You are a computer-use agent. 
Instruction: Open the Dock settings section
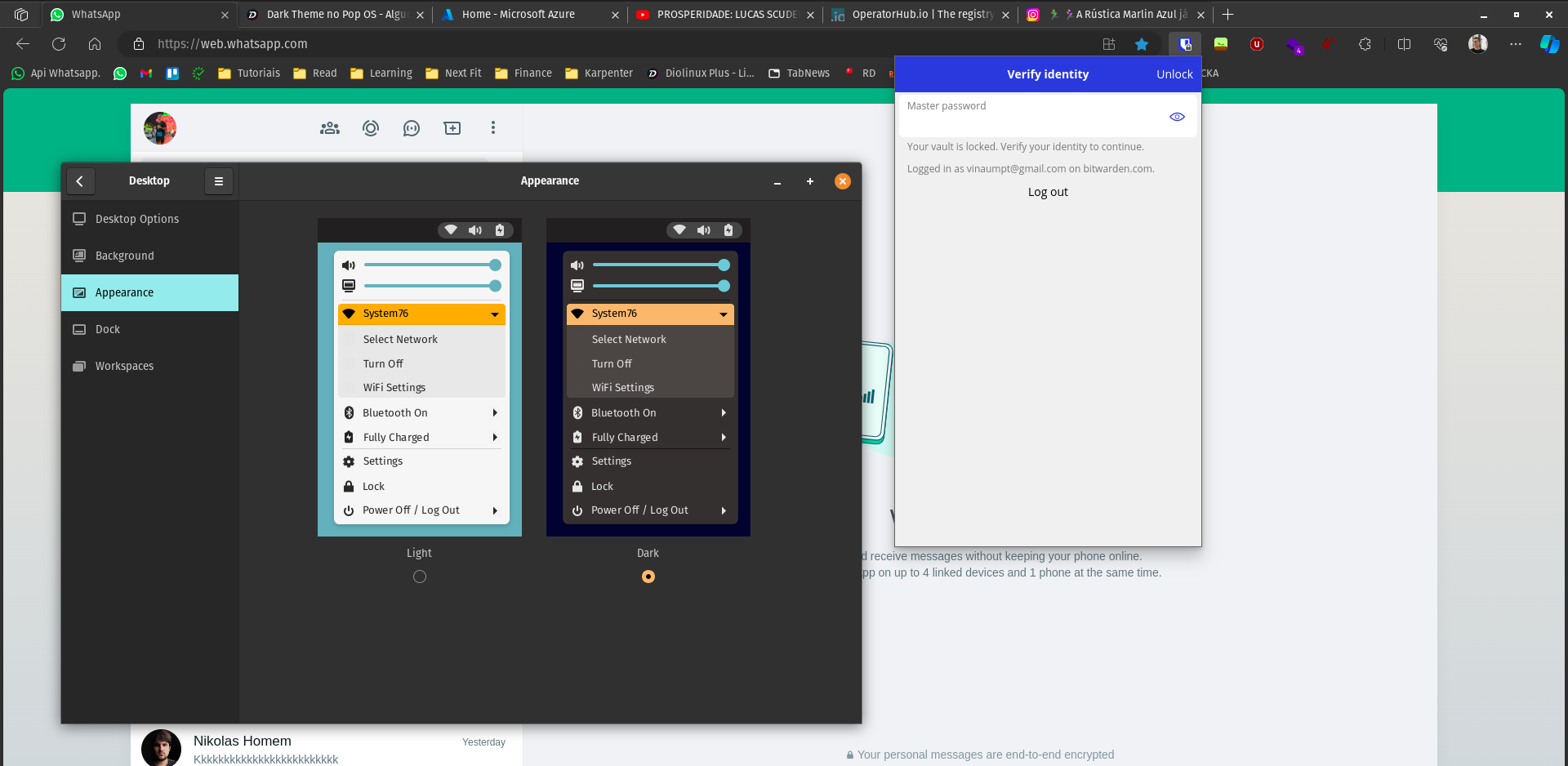coord(108,329)
